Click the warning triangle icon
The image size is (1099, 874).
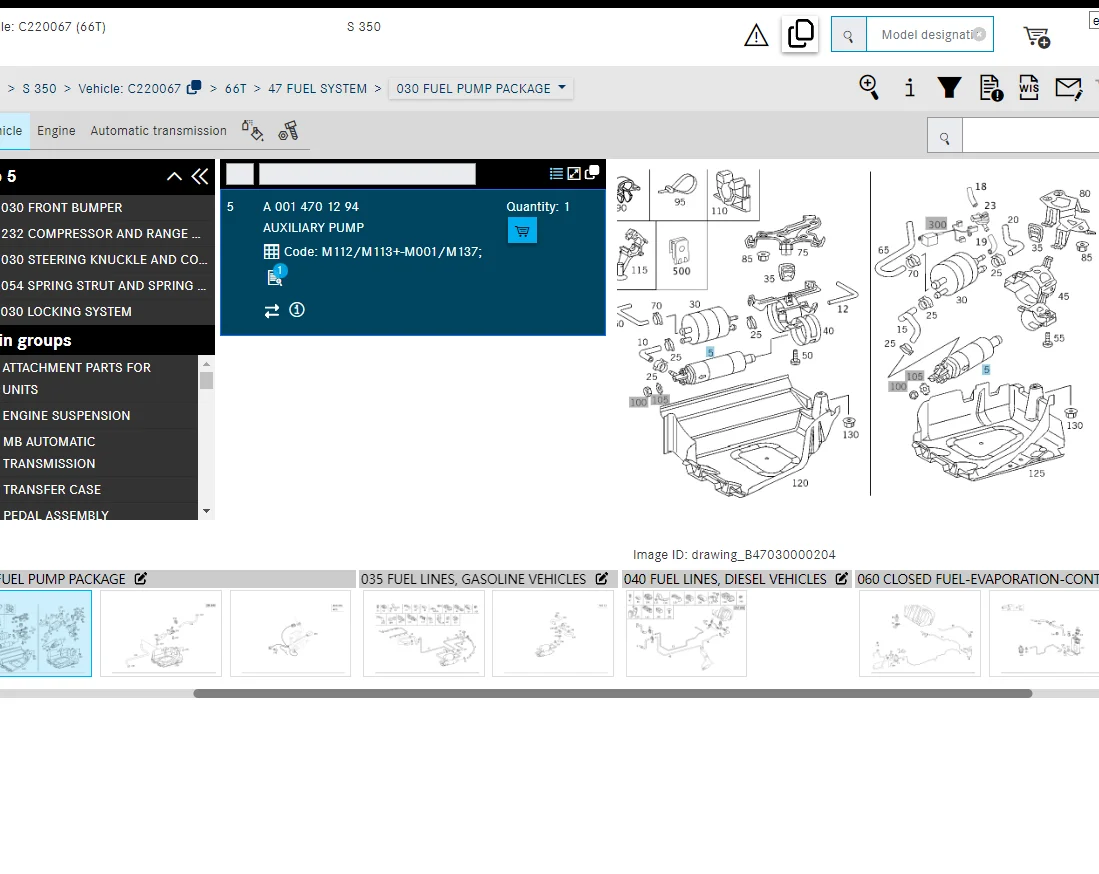coord(756,35)
